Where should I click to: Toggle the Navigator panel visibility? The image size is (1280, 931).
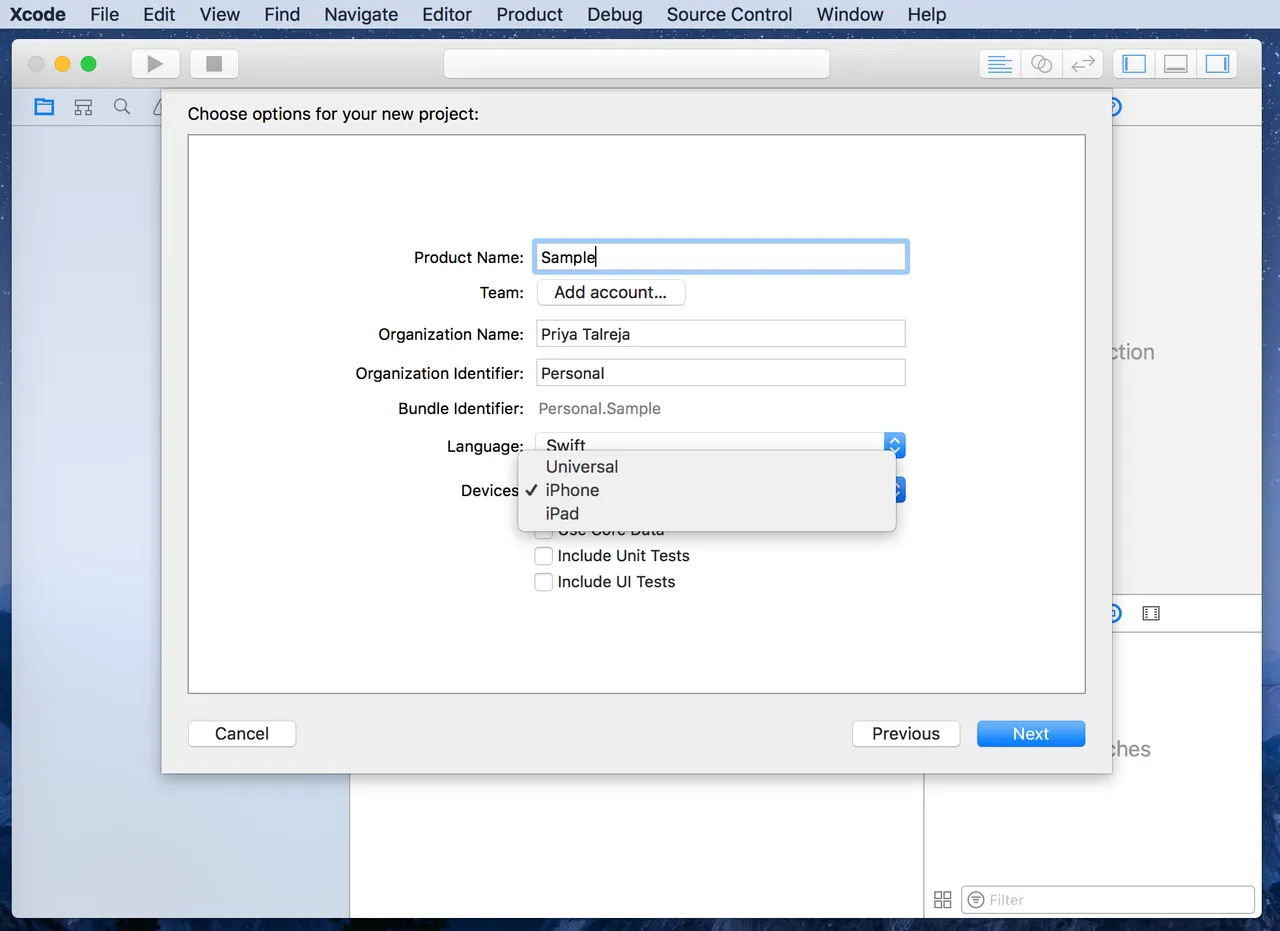click(1134, 64)
